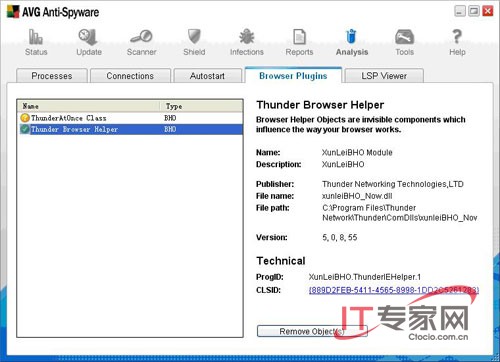Select the ThunderAtOnce Class row
This screenshot has width=500, height=362.
pyautogui.click(x=130, y=118)
